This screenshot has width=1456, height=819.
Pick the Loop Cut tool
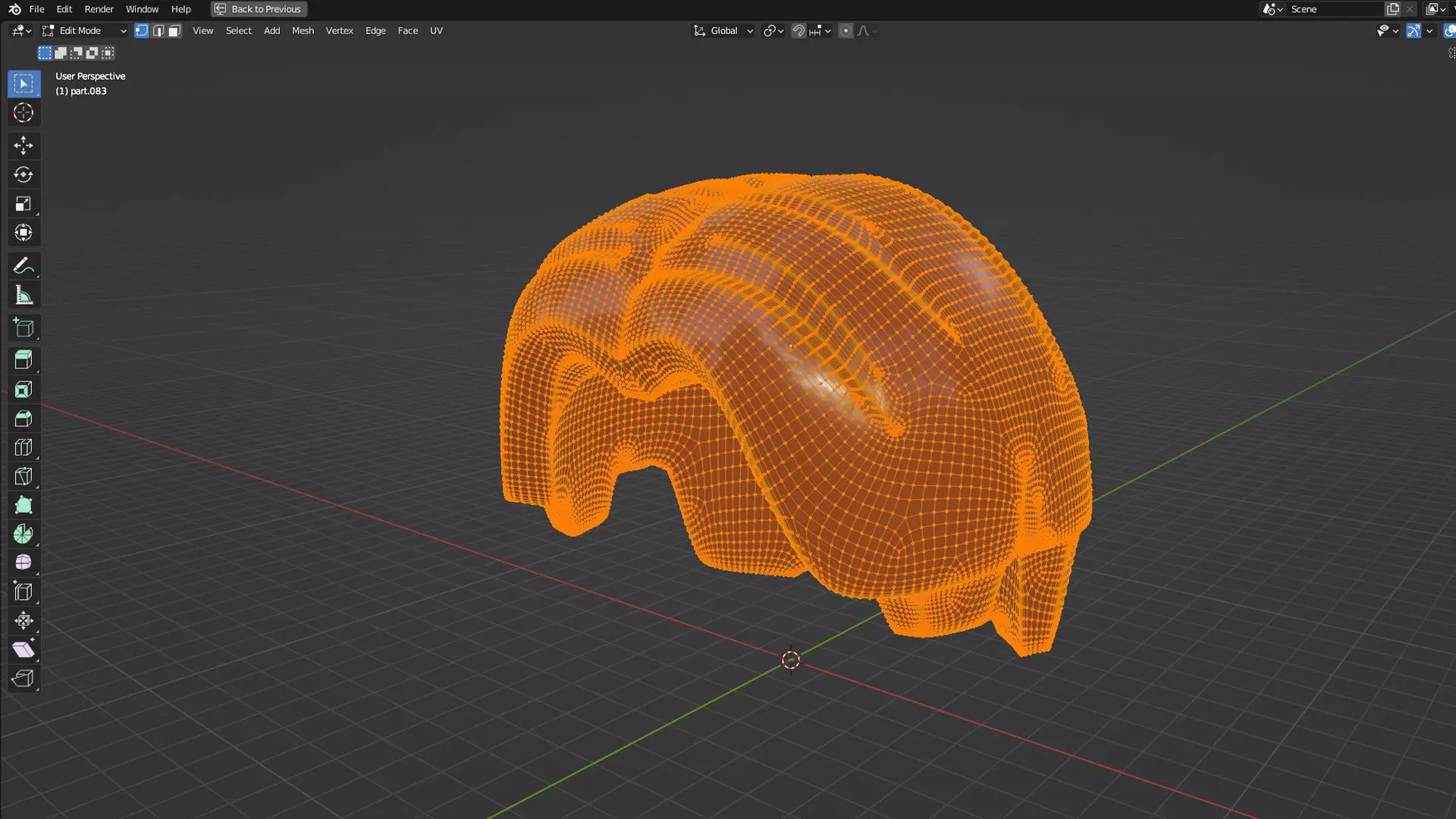click(x=23, y=447)
